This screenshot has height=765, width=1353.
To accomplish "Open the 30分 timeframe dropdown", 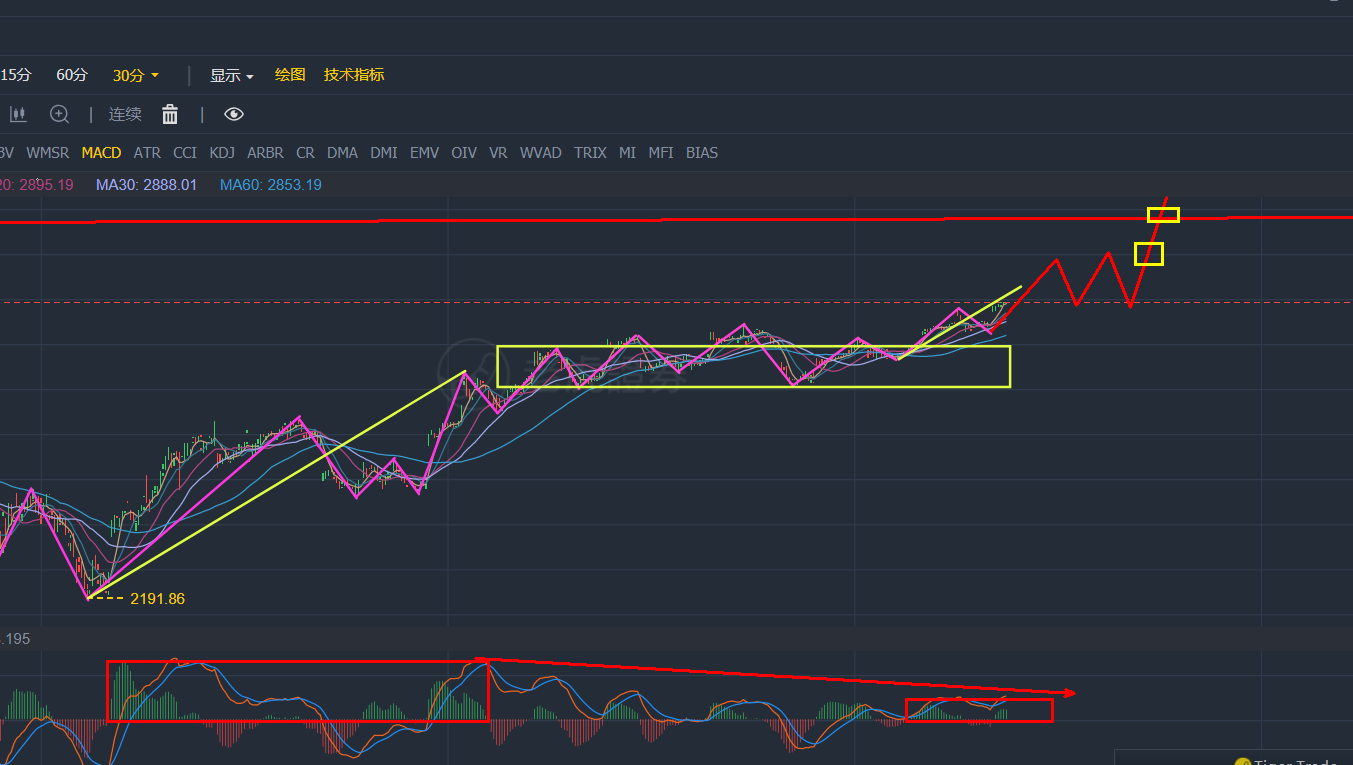I will (x=136, y=75).
